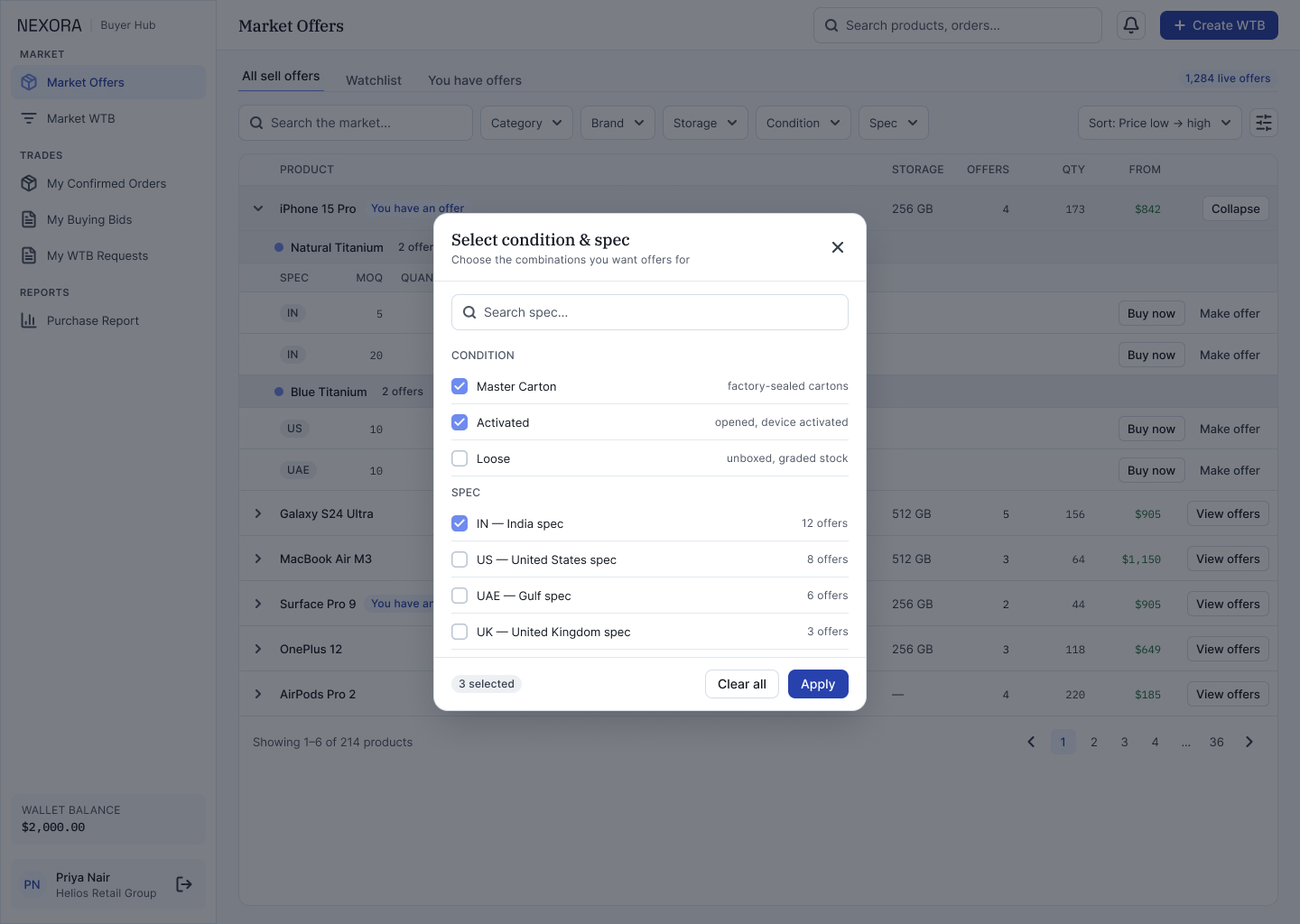Go to next page arrow
Image resolution: width=1300 pixels, height=924 pixels.
tap(1249, 742)
